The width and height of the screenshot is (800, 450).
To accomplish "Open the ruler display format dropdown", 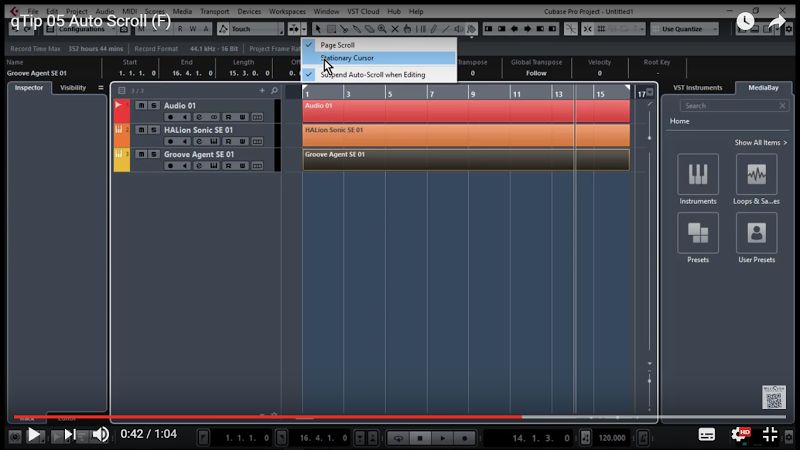I will (x=649, y=93).
